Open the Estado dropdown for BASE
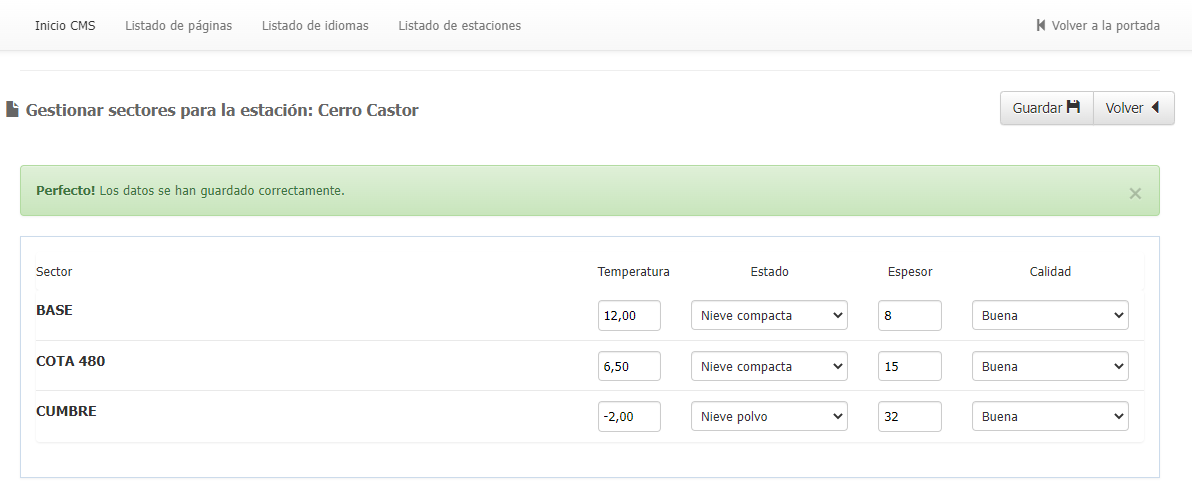Viewport: 1192px width, 503px height. click(769, 315)
